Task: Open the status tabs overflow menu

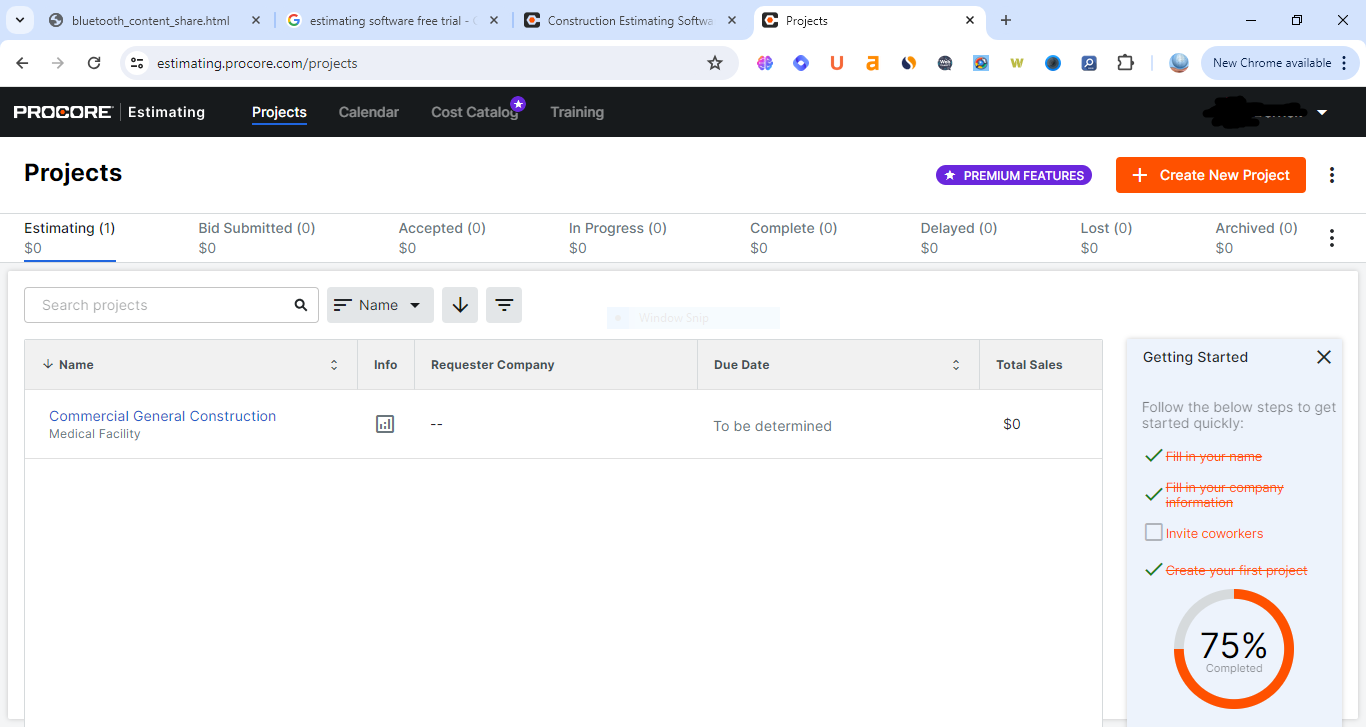Action: pyautogui.click(x=1331, y=238)
